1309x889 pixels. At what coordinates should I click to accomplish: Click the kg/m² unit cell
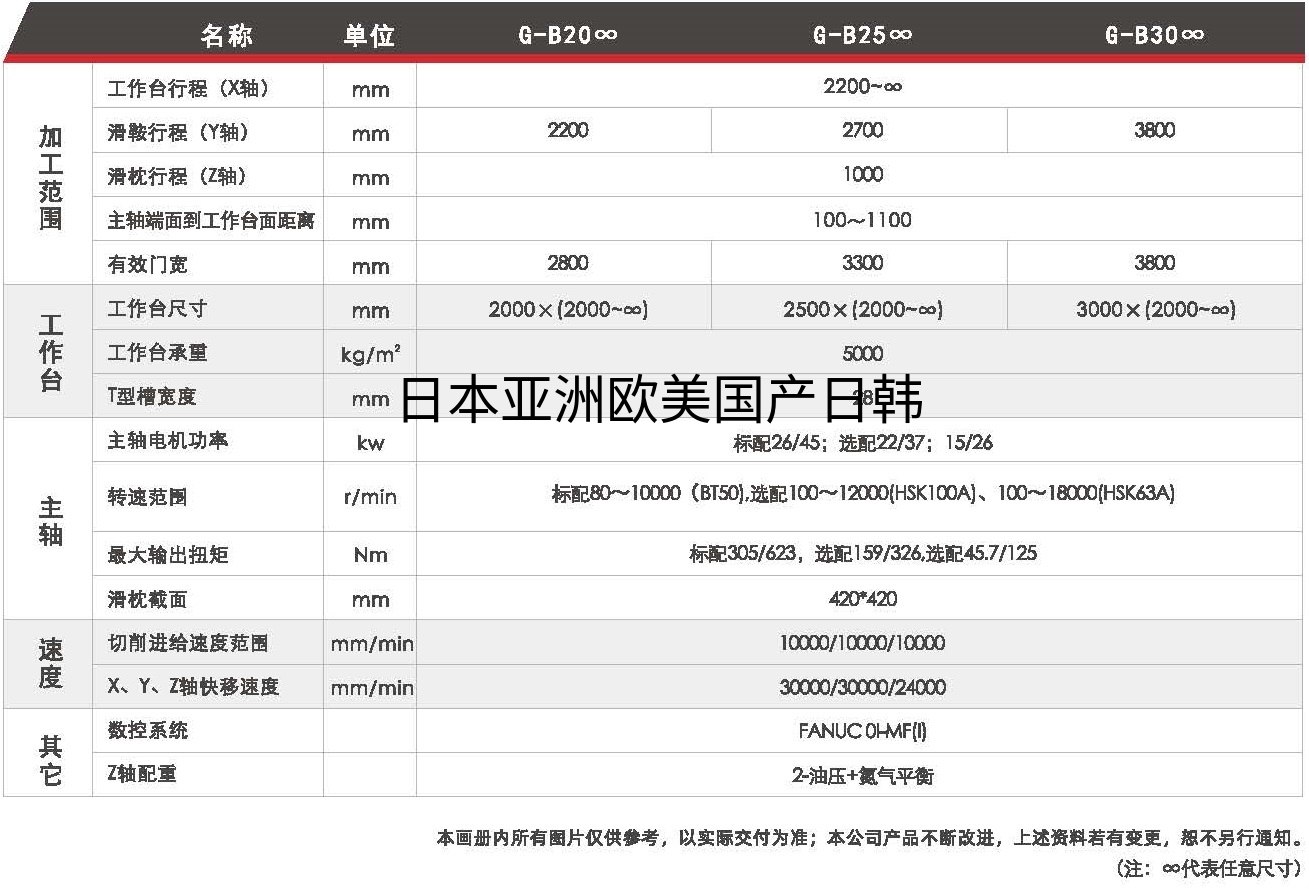[370, 354]
